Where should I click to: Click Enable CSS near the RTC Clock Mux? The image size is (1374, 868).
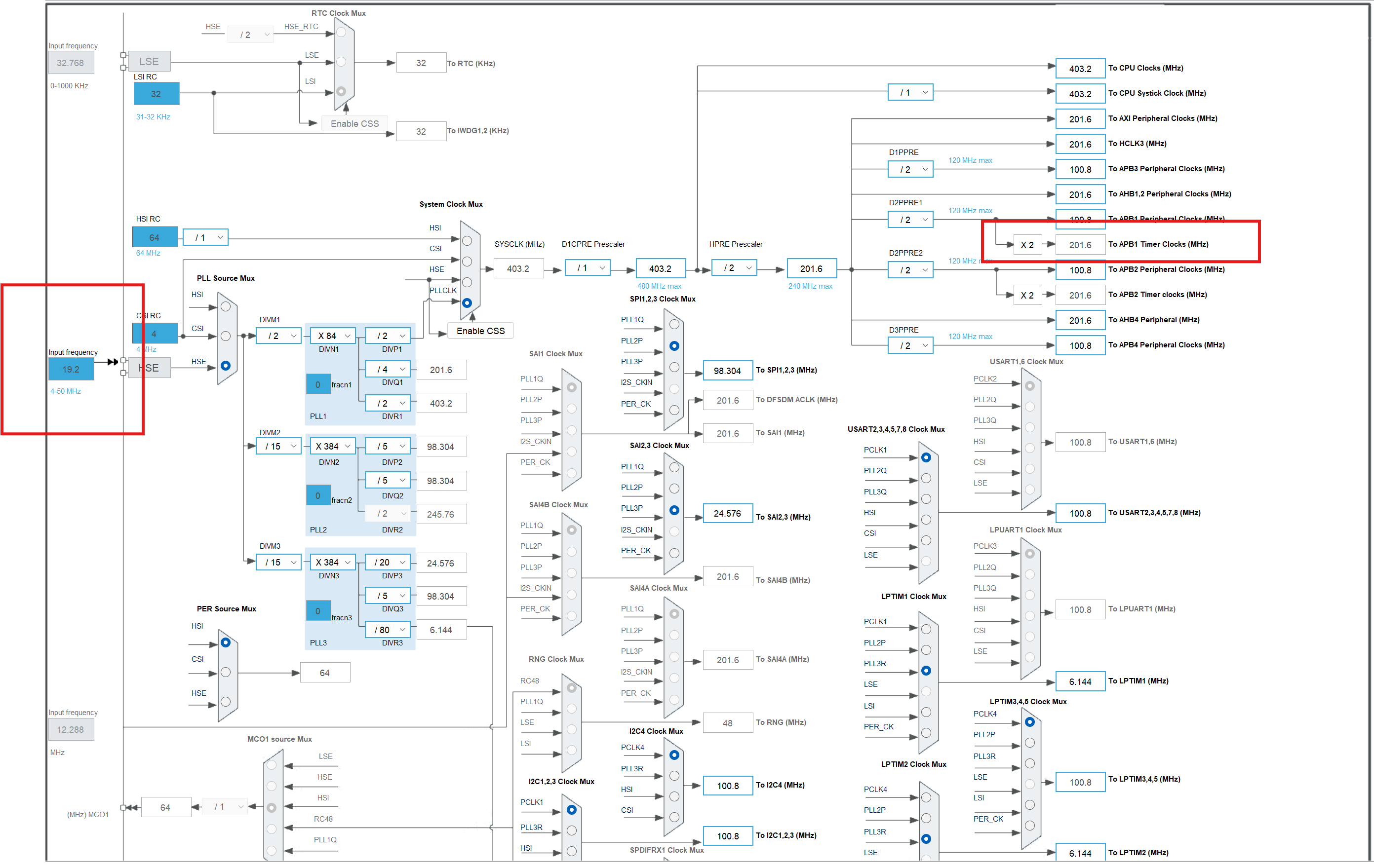pos(354,123)
